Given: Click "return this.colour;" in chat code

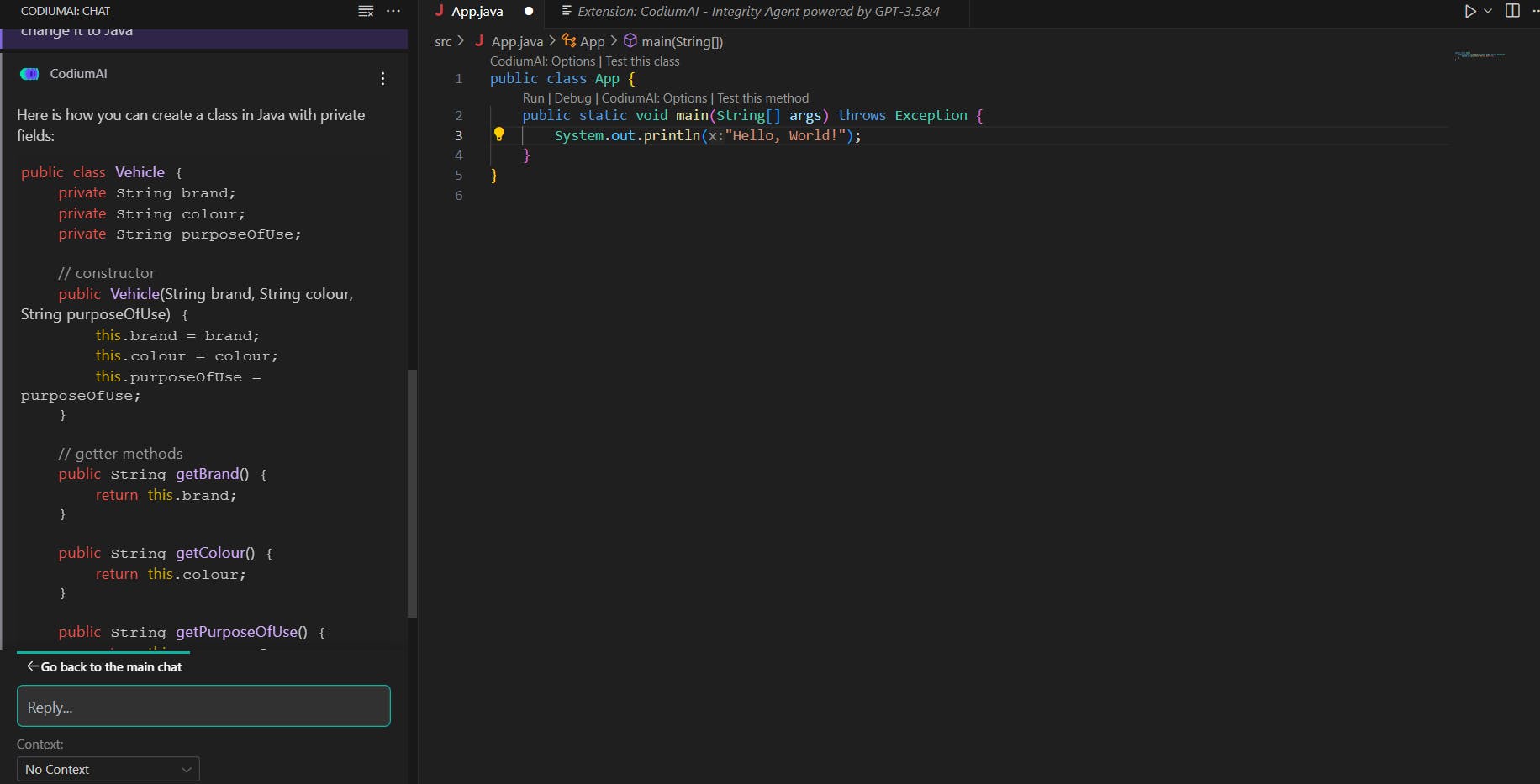Looking at the screenshot, I should (x=171, y=574).
